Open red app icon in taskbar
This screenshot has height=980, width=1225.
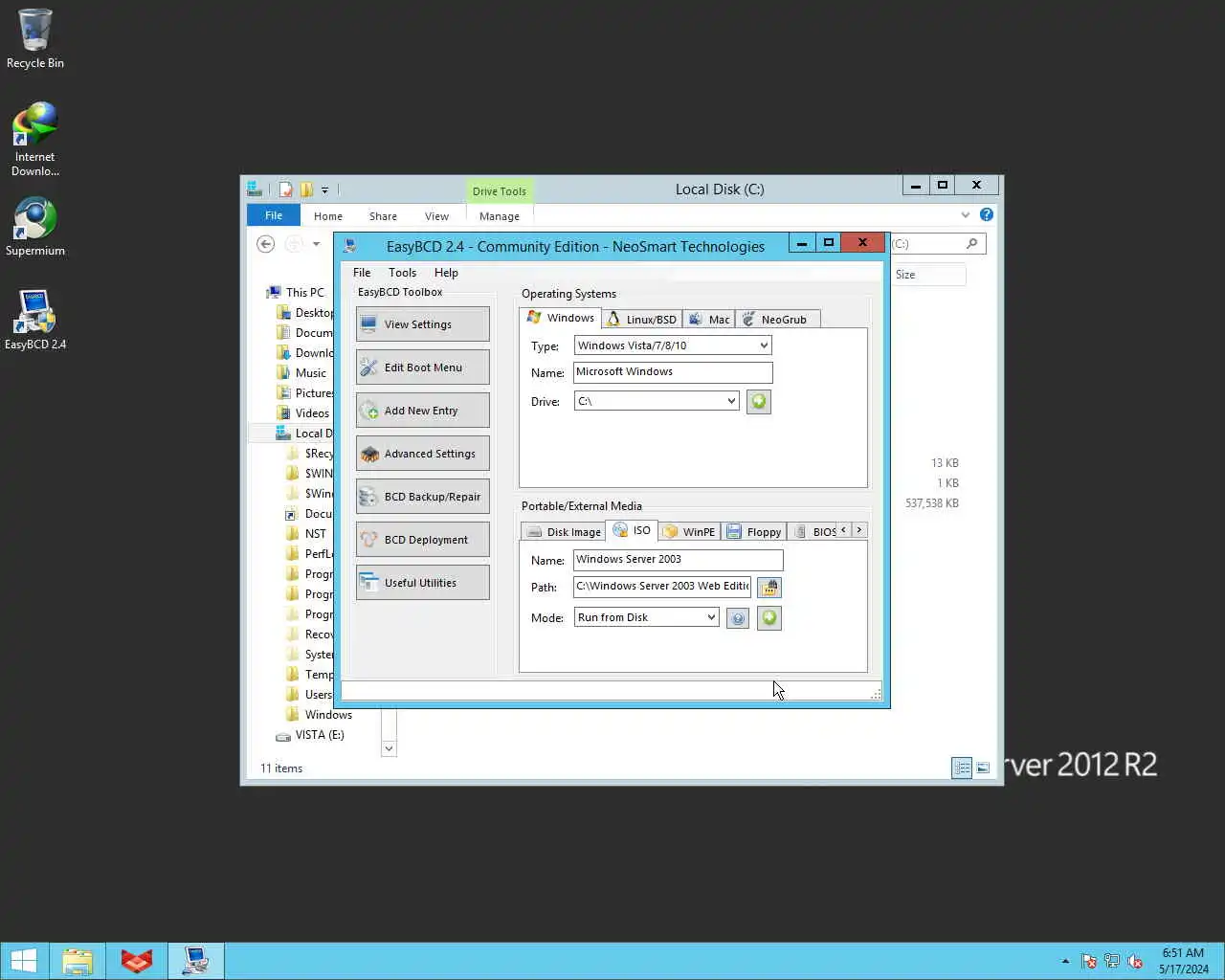pos(137,961)
